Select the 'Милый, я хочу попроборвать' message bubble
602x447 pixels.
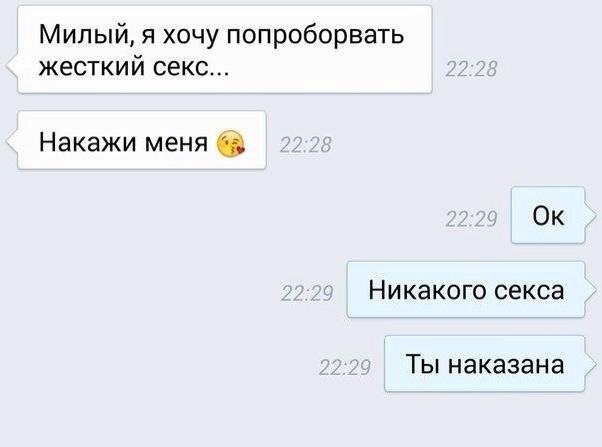225,49
